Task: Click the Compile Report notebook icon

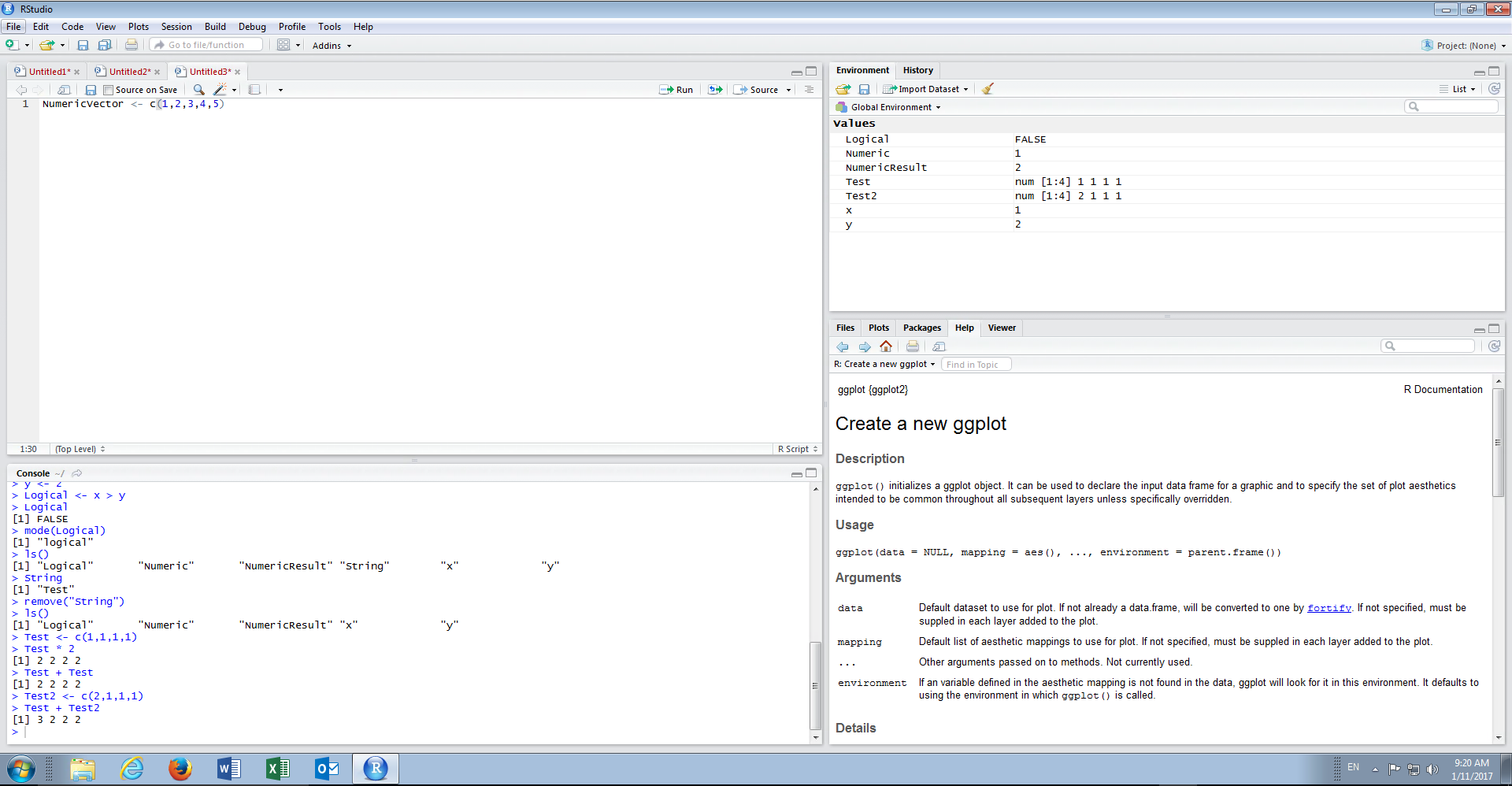Action: [x=254, y=90]
